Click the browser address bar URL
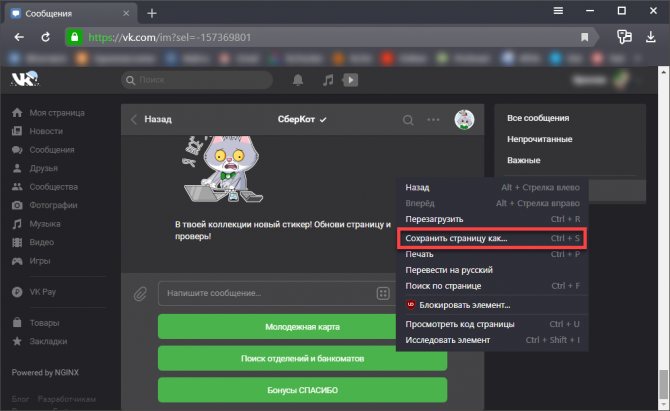This screenshot has height=411, width=670. [x=170, y=37]
